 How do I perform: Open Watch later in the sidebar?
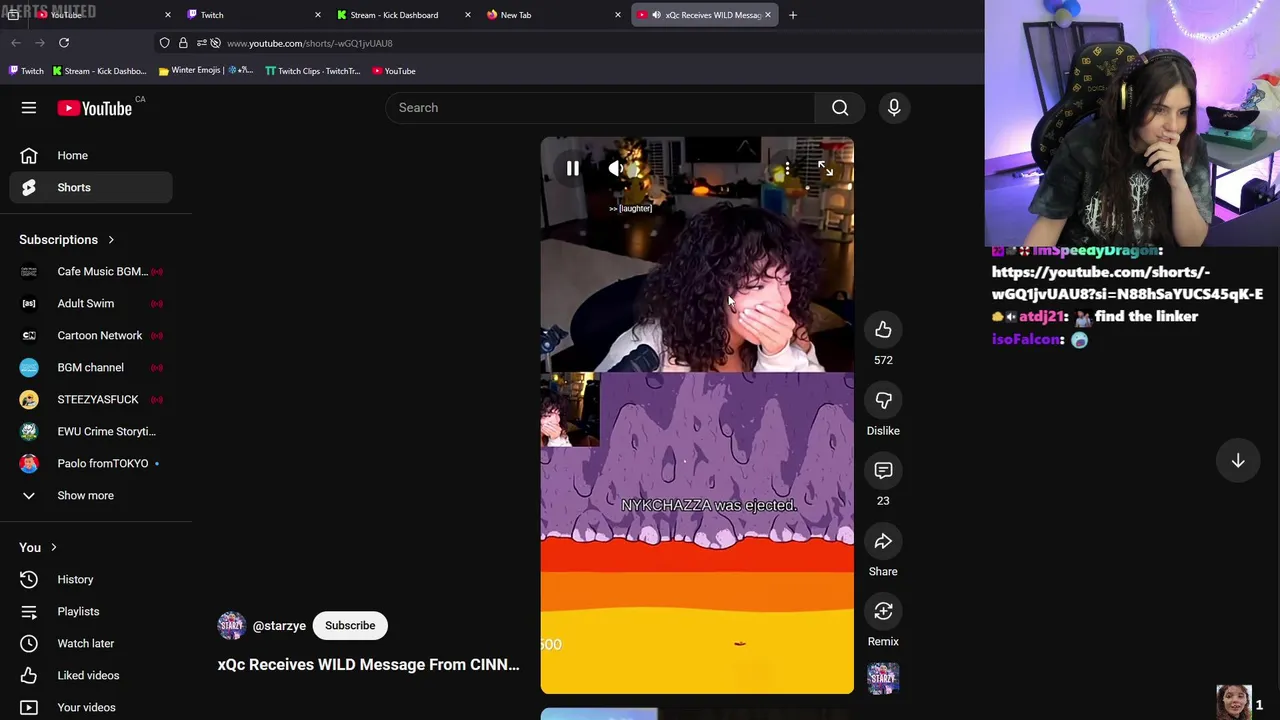[x=91, y=643]
